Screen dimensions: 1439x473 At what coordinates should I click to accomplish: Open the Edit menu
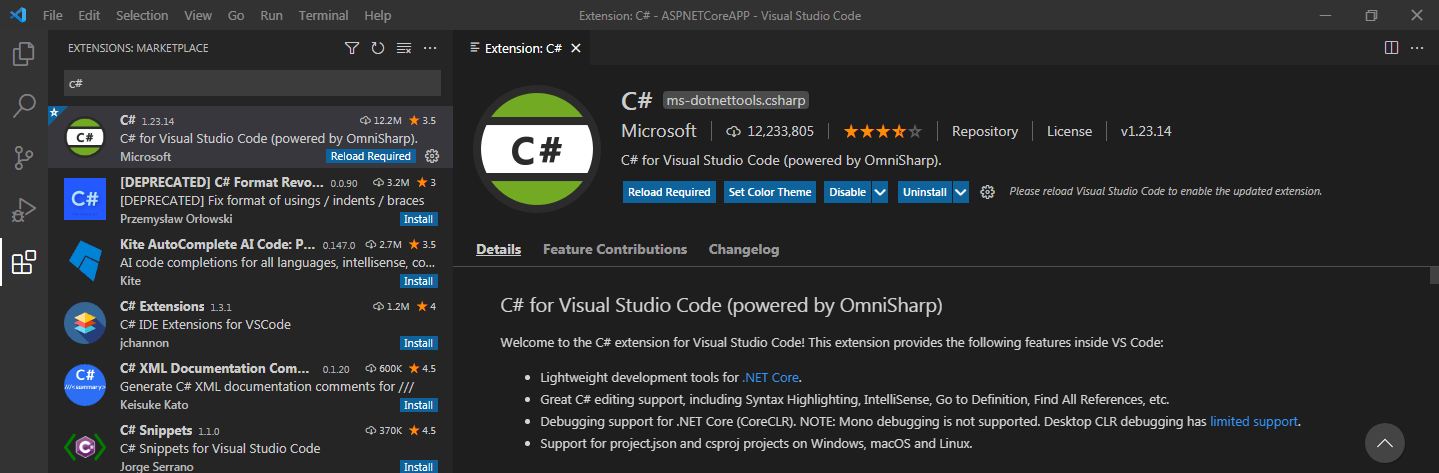tap(89, 16)
